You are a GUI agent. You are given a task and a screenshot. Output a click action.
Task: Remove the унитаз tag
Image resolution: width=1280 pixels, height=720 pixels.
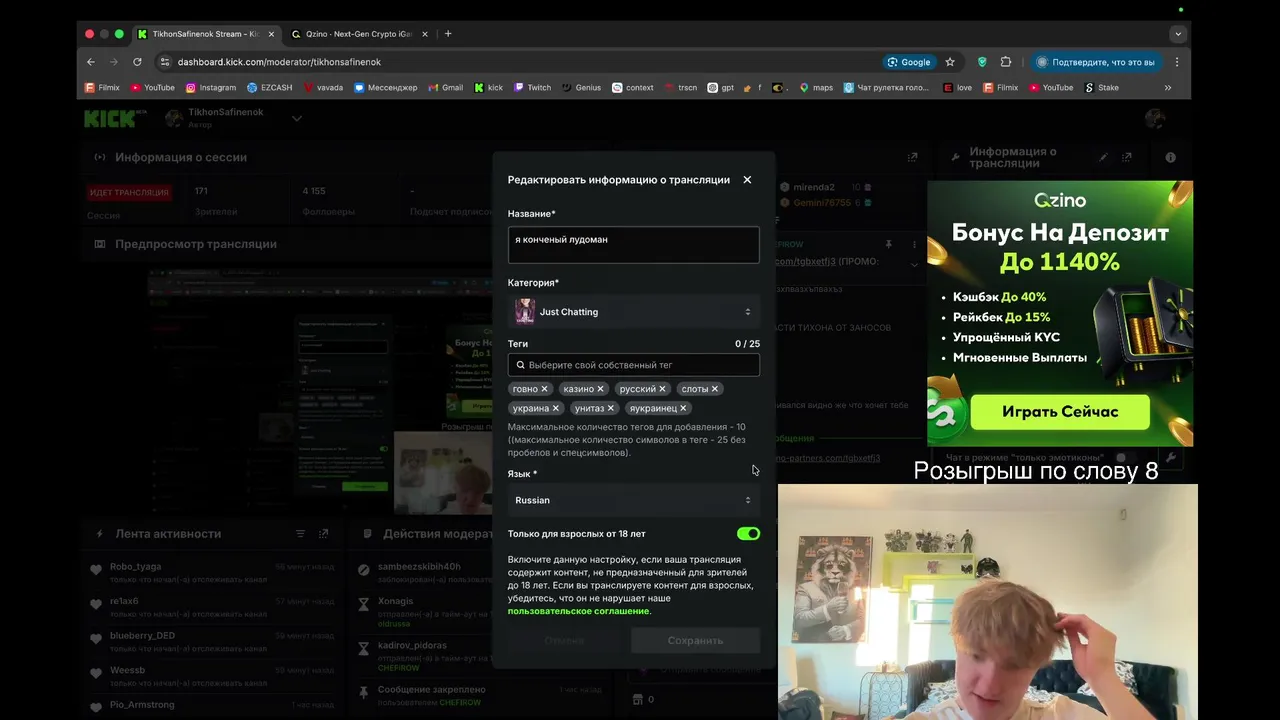point(610,408)
